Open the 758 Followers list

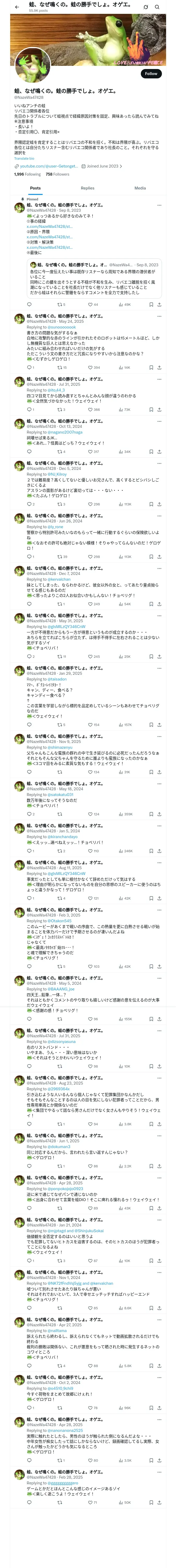pyautogui.click(x=57, y=174)
